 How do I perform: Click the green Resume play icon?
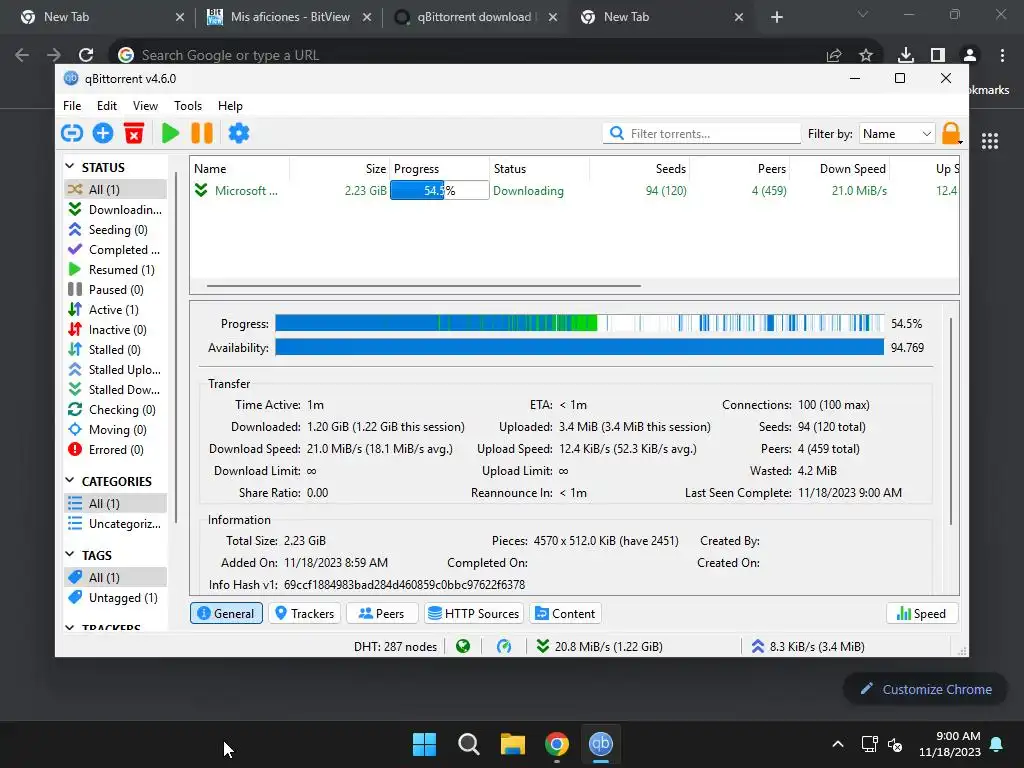[170, 133]
